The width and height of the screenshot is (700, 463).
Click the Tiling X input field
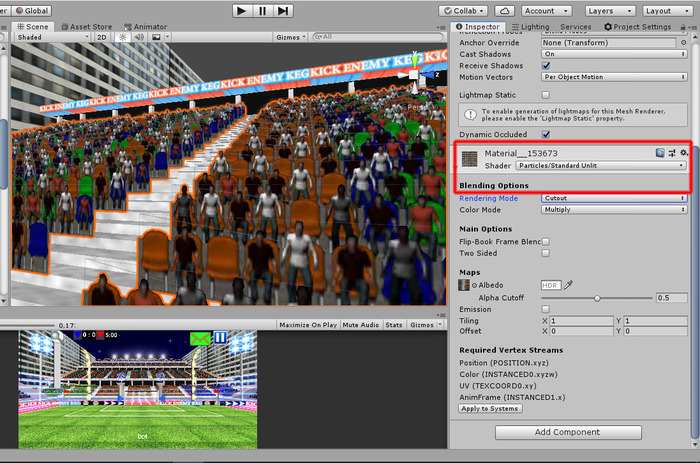click(x=581, y=321)
